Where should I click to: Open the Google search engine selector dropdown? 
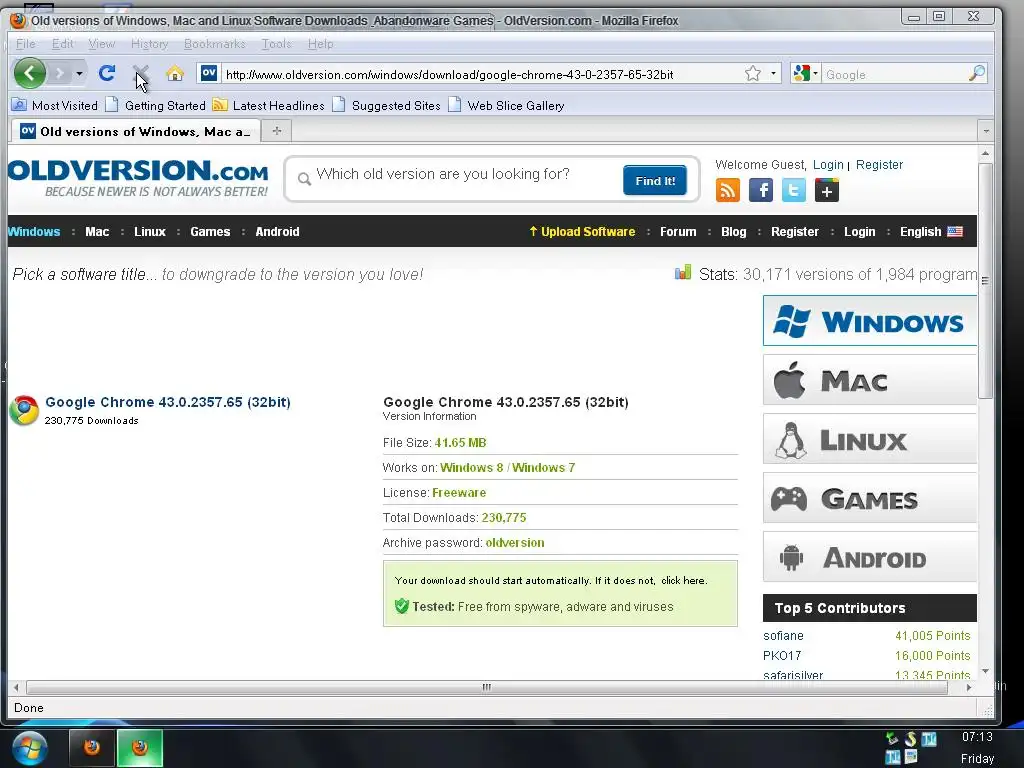click(x=805, y=74)
